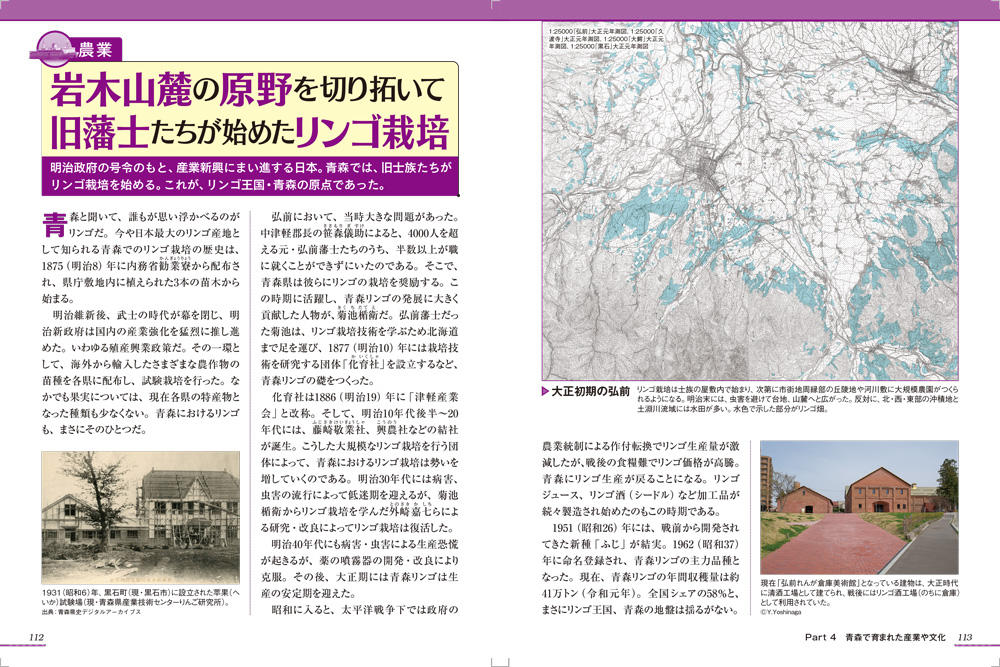Click the paragraph starting 化育社は1886（明治19）年に
The image size is (1000, 667).
point(360,462)
